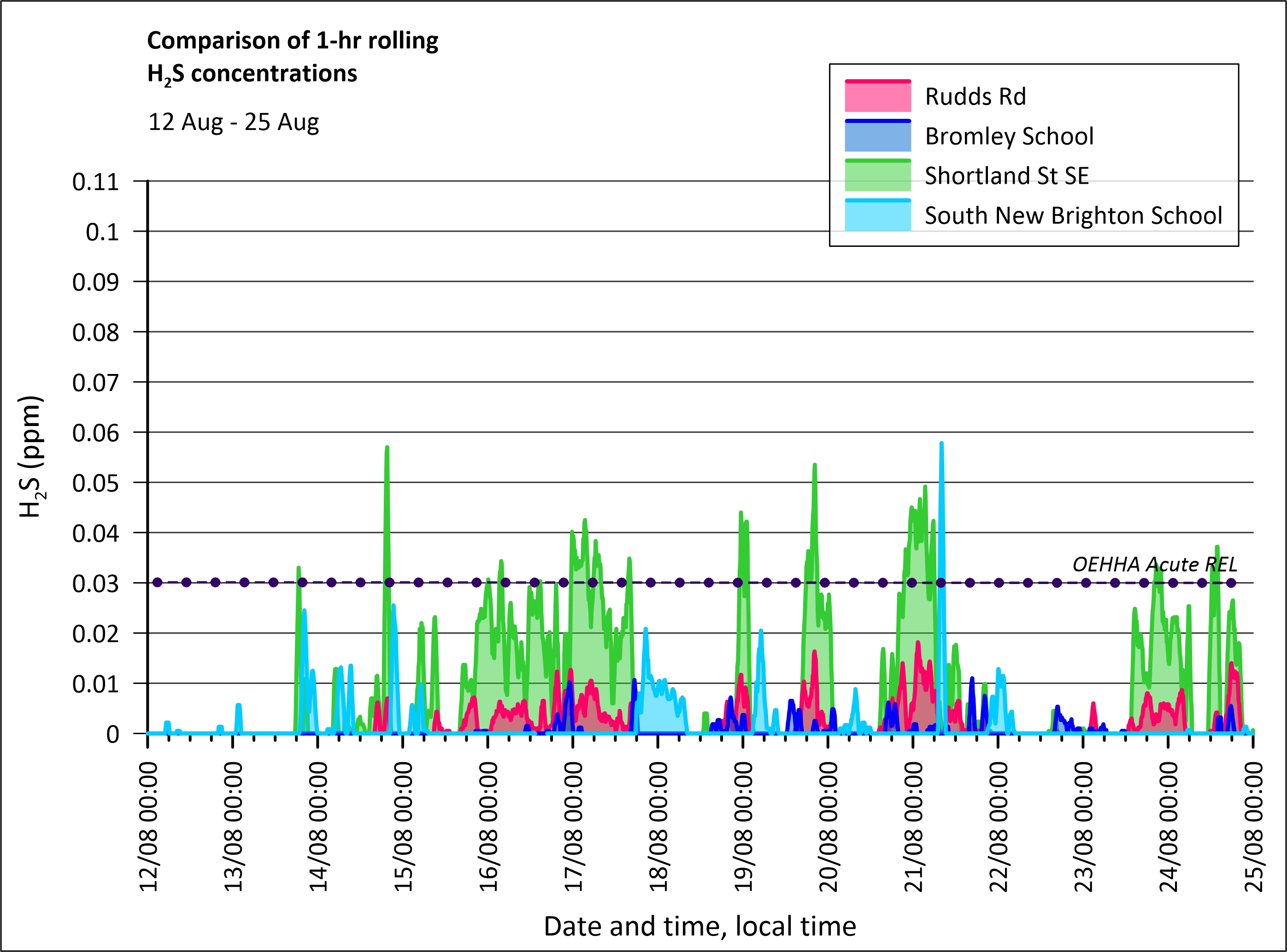Select the Bromley School legend label

click(x=1009, y=136)
